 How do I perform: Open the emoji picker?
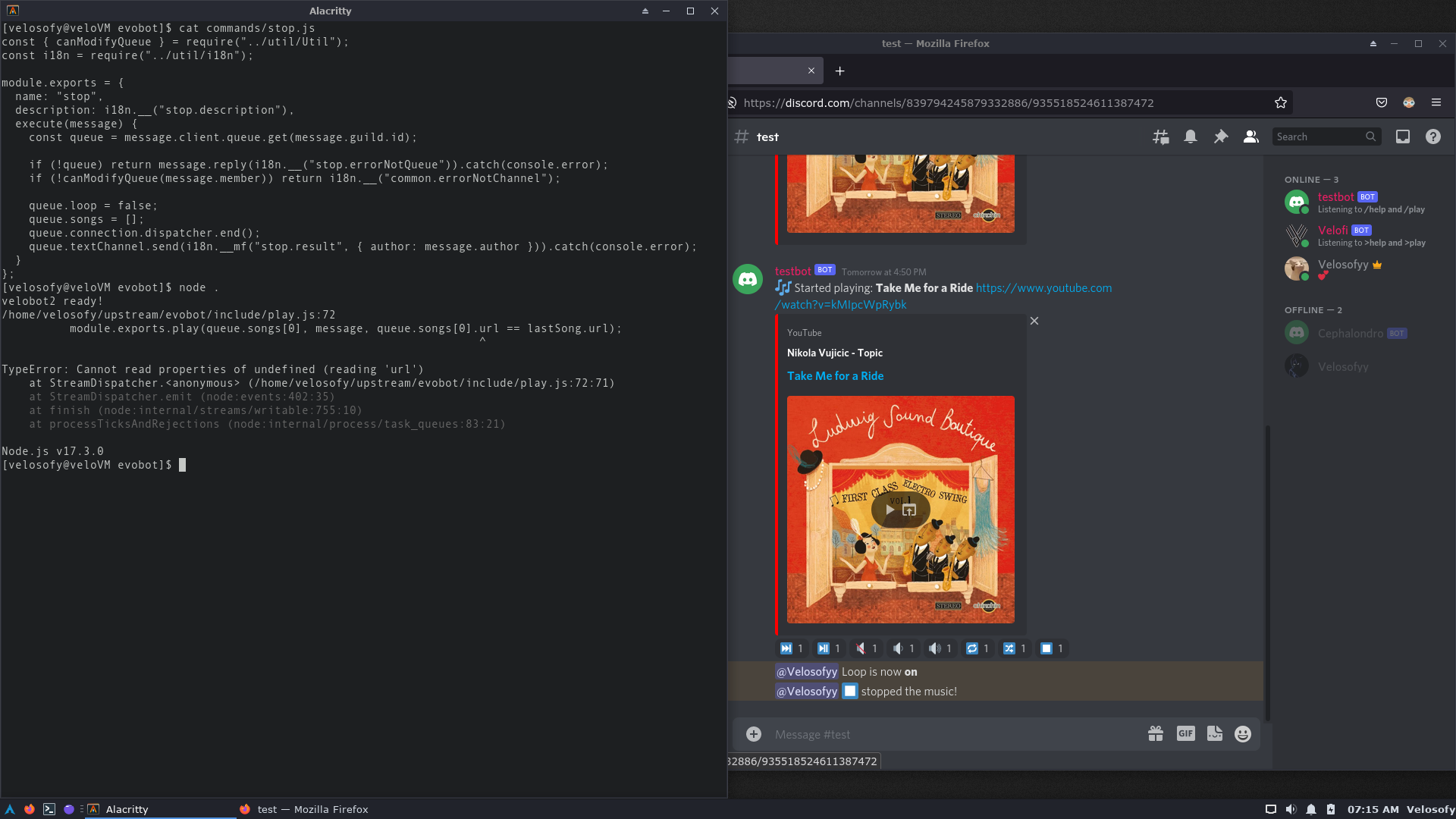click(1242, 733)
